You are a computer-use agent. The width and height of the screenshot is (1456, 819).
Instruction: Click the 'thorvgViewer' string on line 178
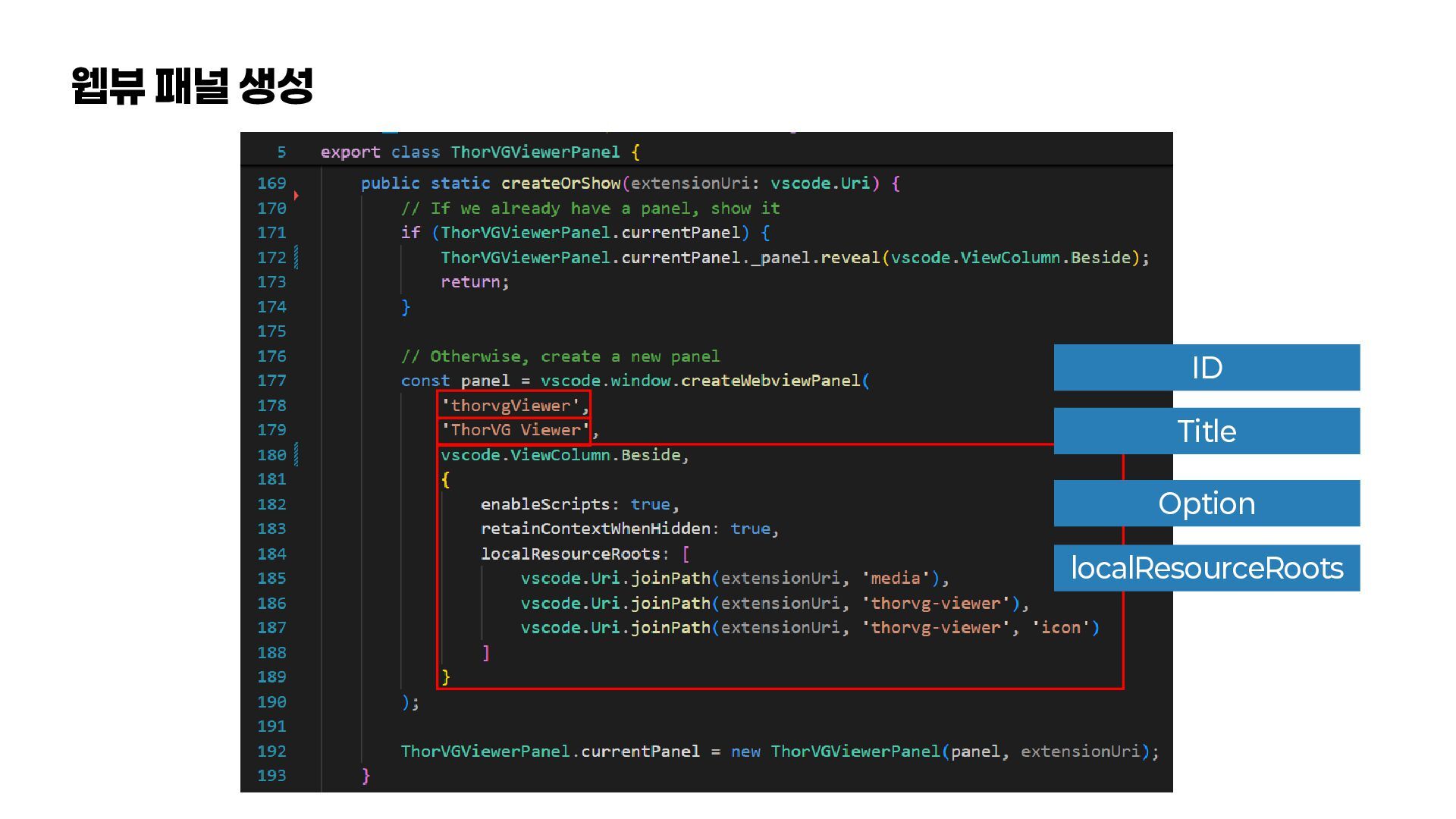click(510, 406)
